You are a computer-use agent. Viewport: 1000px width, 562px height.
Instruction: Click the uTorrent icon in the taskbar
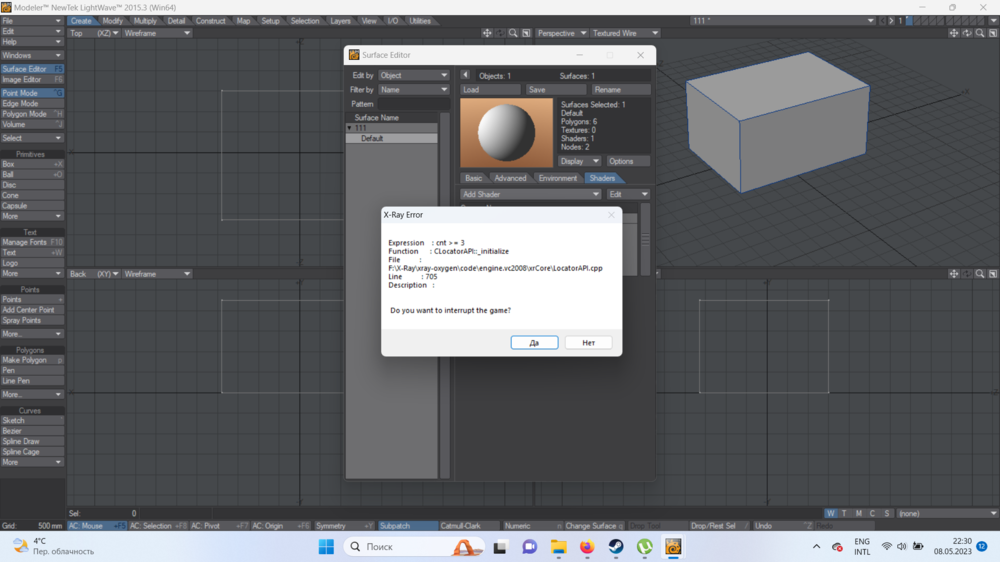645,547
